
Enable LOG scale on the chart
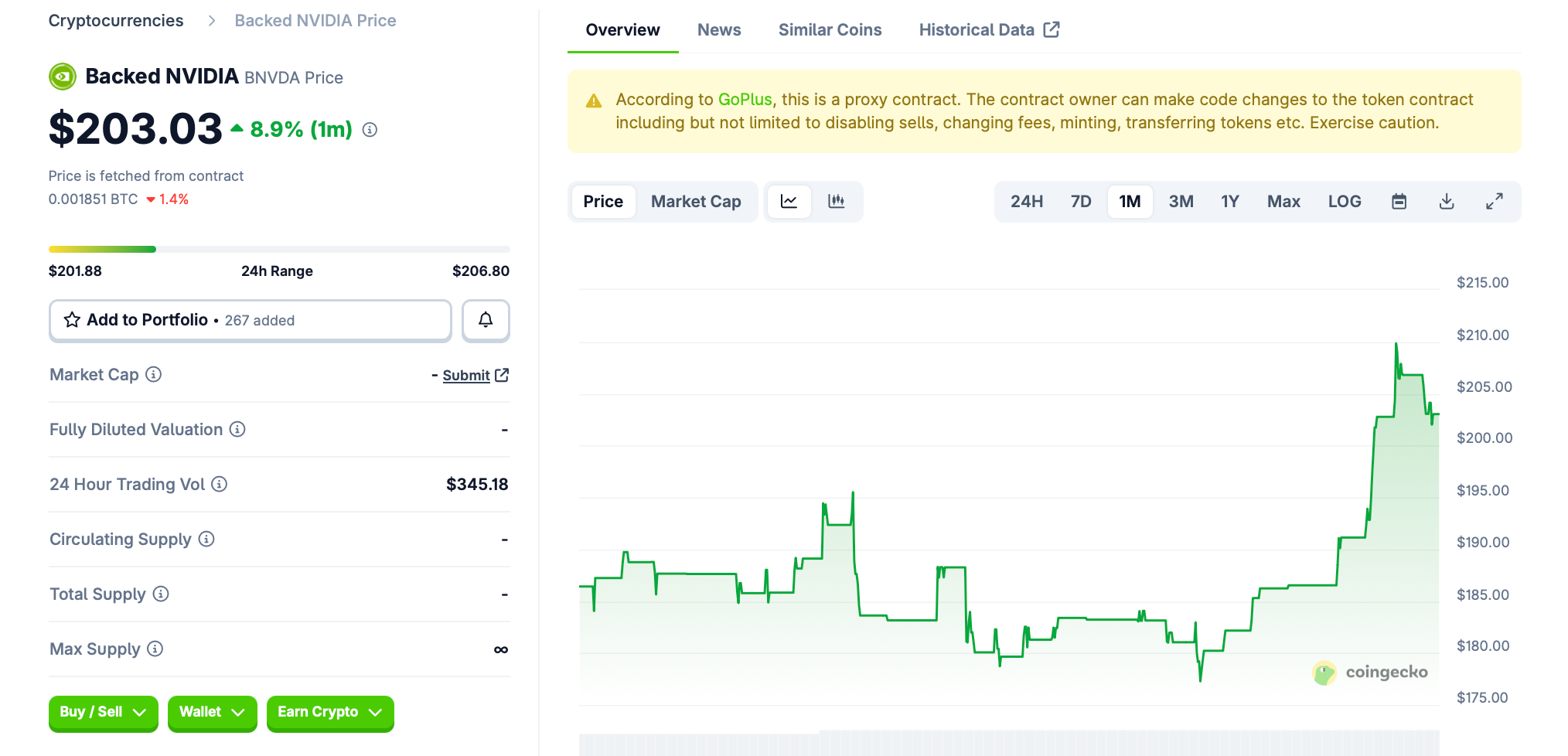pyautogui.click(x=1345, y=202)
